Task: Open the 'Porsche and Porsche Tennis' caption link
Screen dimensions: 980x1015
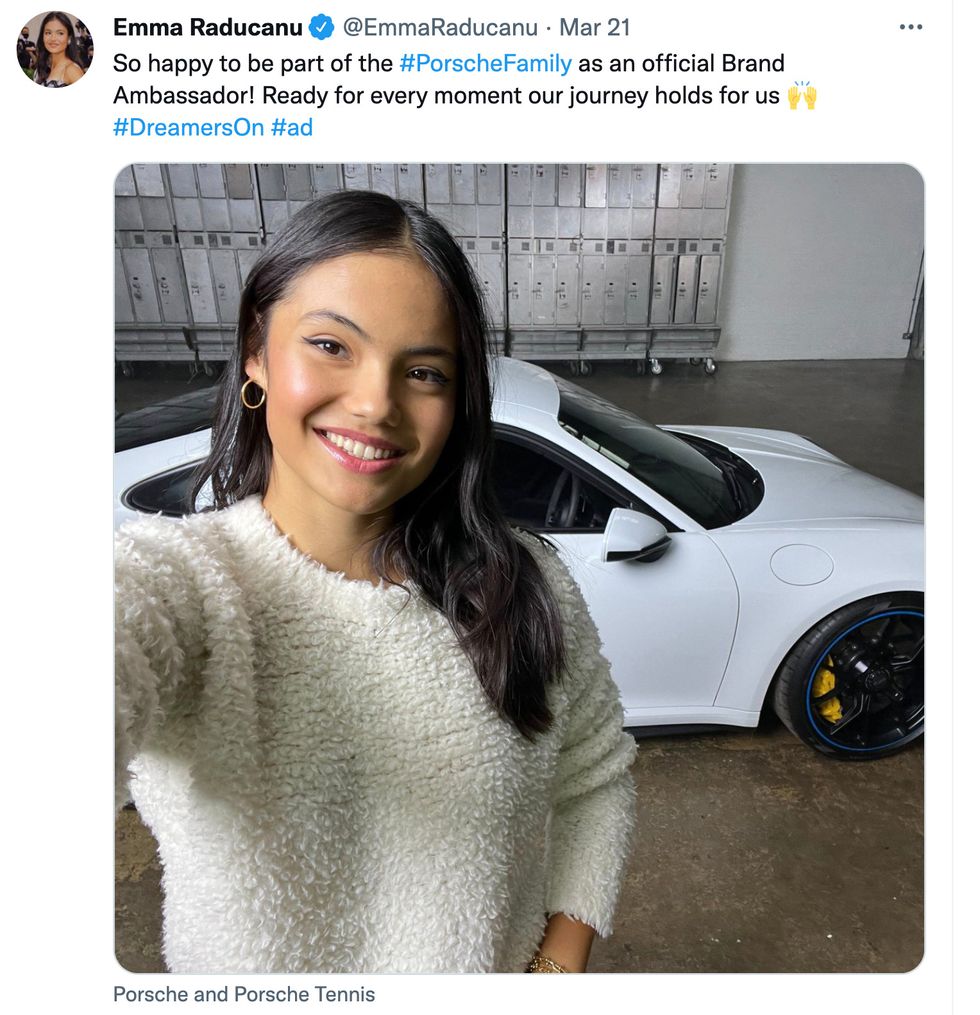Action: [244, 995]
